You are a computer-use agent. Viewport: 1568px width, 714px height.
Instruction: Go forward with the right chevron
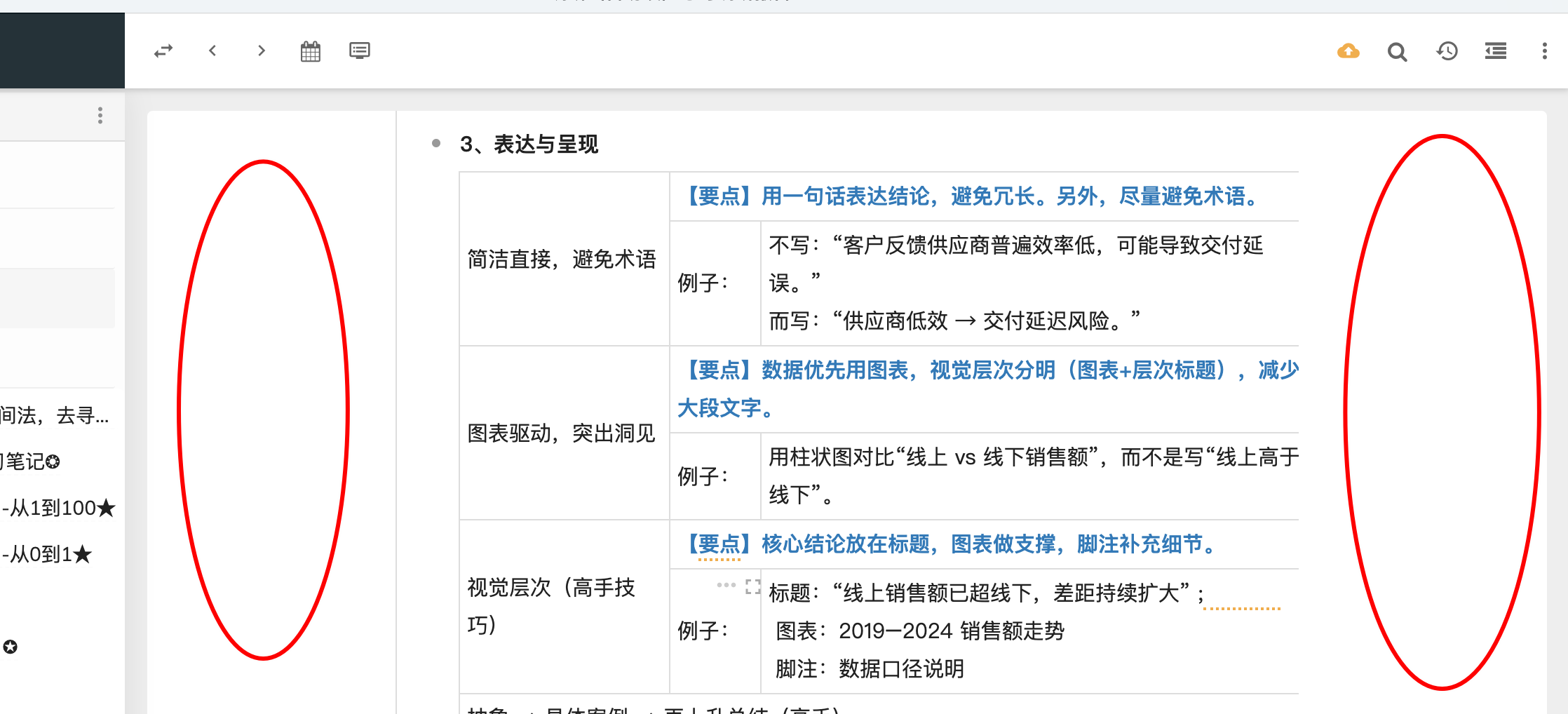click(261, 50)
